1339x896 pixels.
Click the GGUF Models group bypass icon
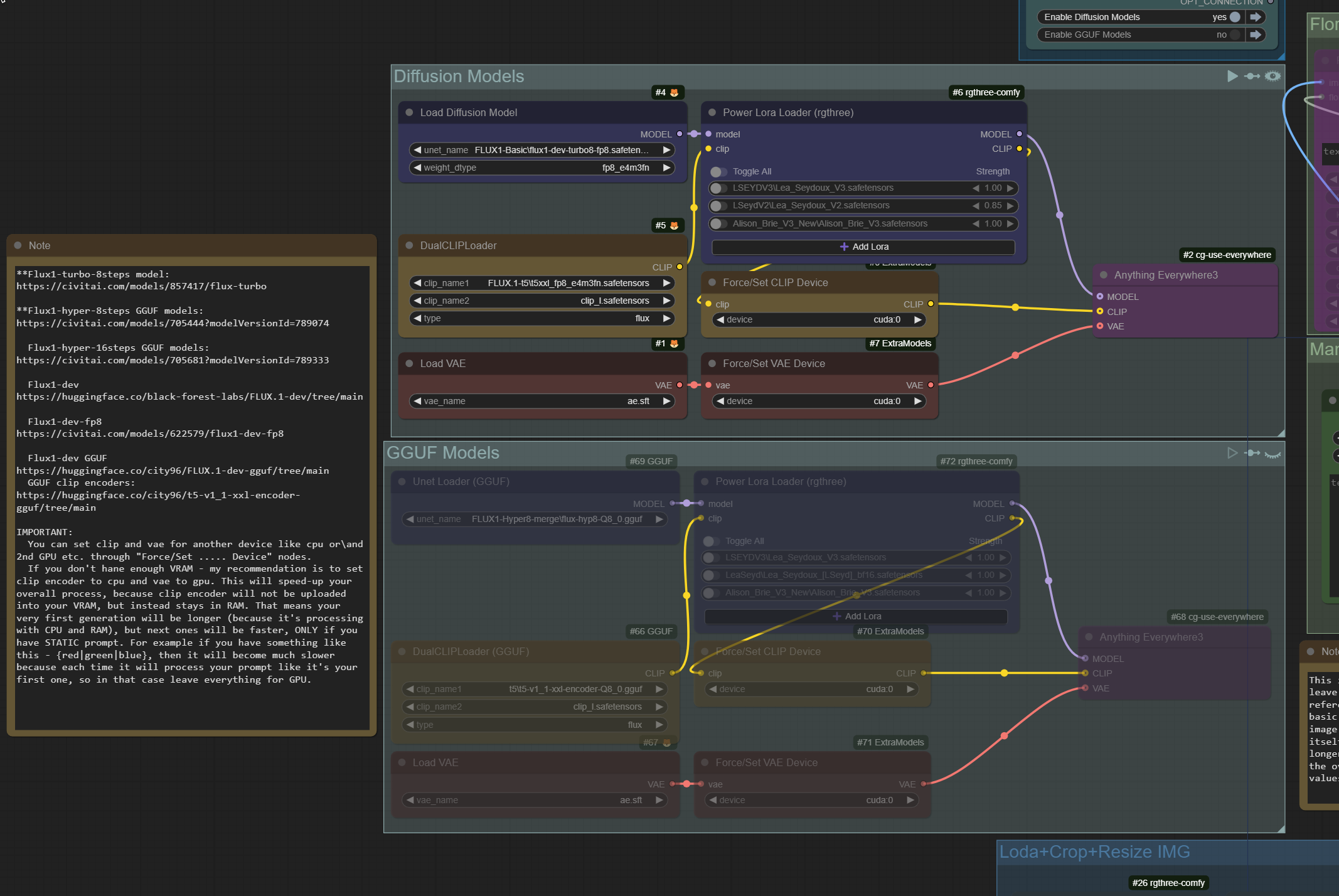click(1252, 453)
